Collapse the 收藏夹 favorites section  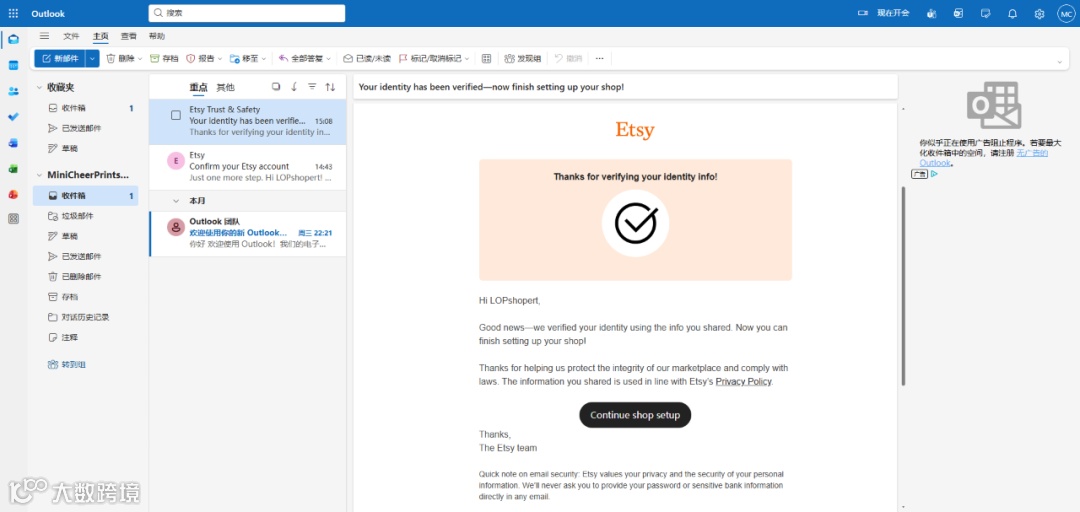point(39,88)
